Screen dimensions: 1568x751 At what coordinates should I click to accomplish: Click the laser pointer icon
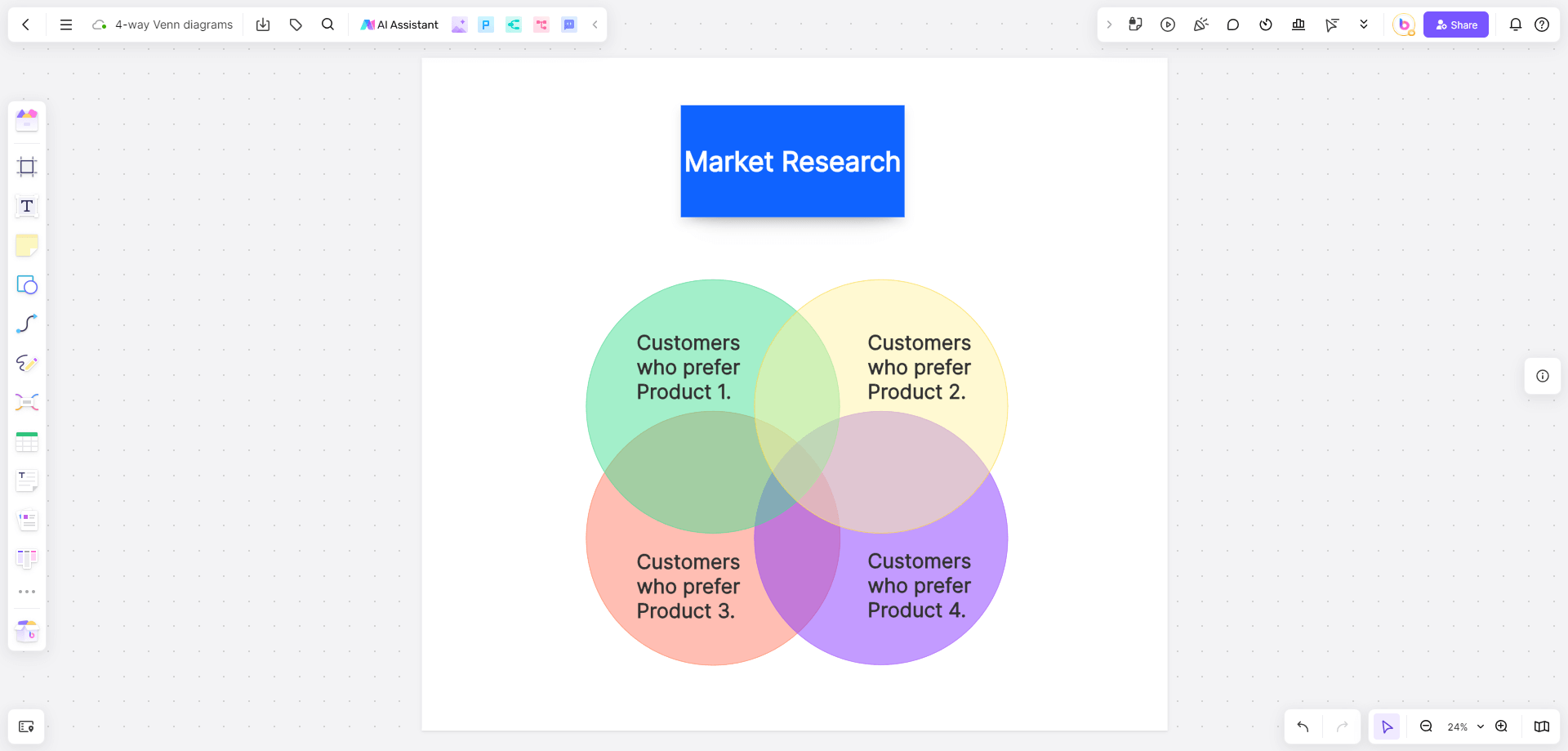1331,25
